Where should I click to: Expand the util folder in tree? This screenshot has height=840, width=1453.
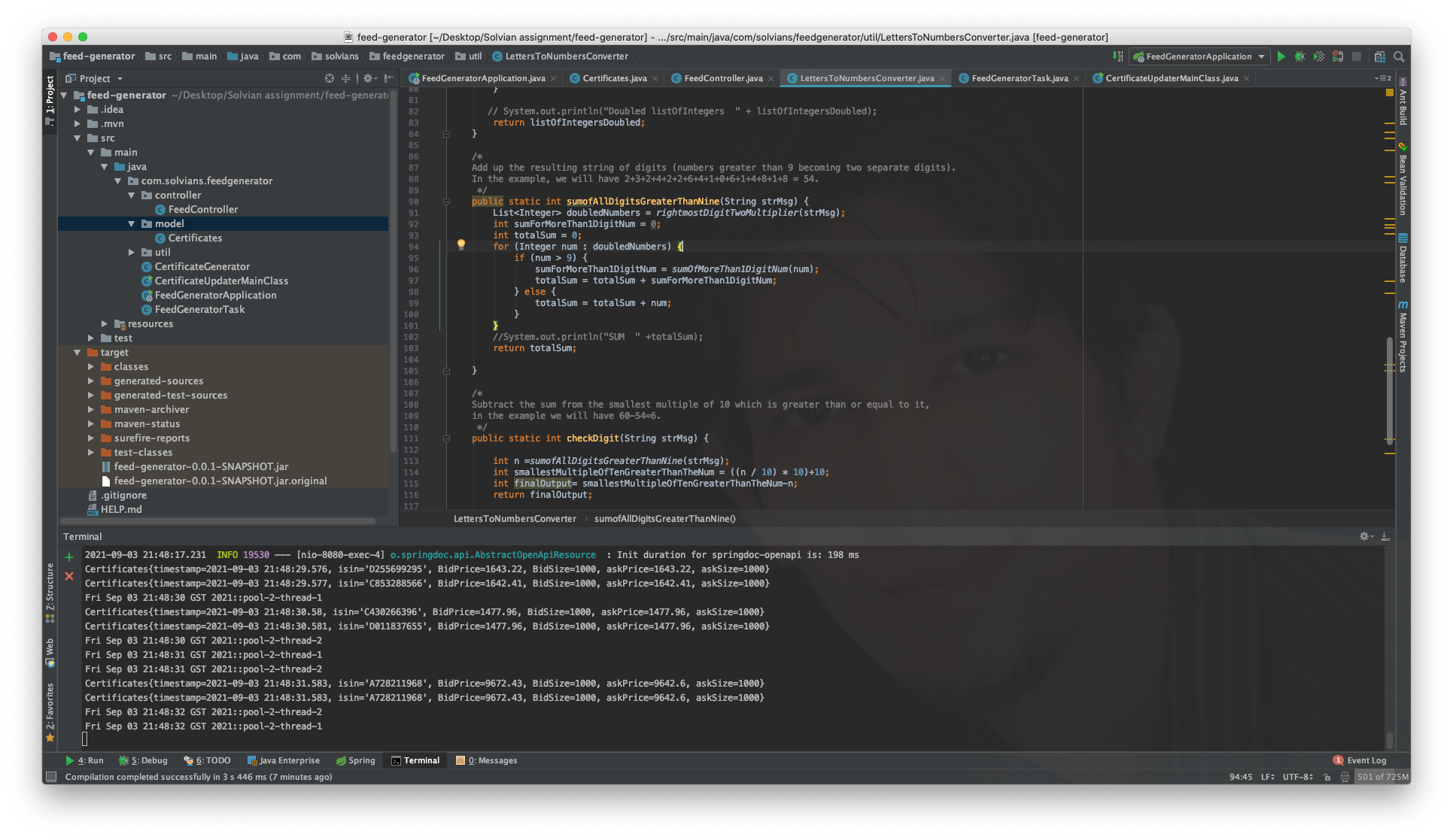point(131,253)
